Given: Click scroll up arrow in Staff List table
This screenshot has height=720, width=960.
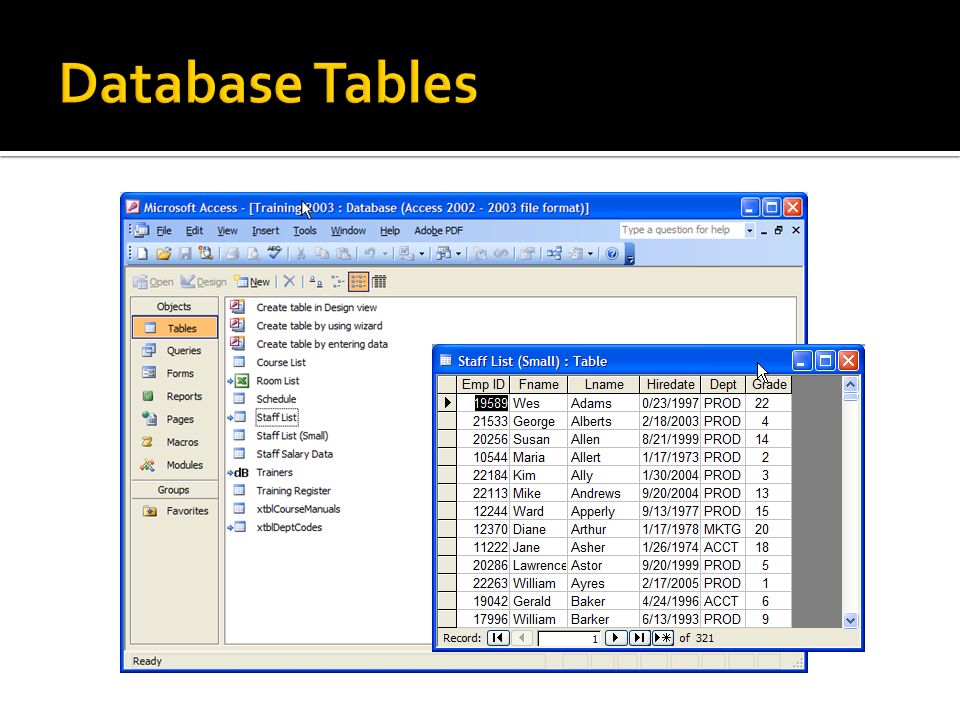Looking at the screenshot, I should coord(850,384).
